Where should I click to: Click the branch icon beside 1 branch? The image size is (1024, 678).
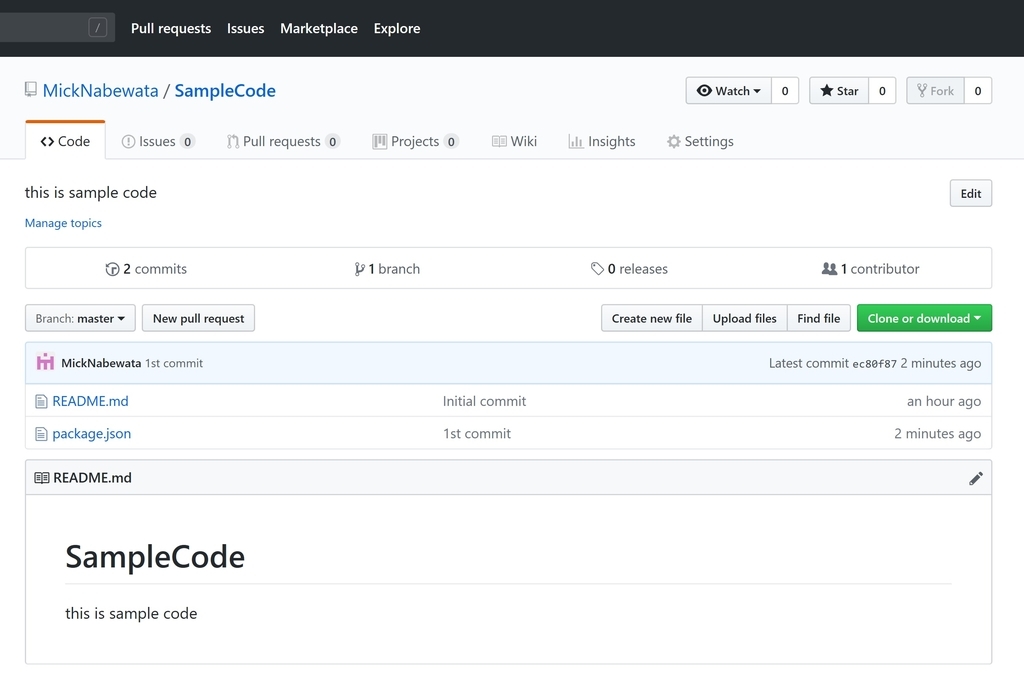(359, 269)
